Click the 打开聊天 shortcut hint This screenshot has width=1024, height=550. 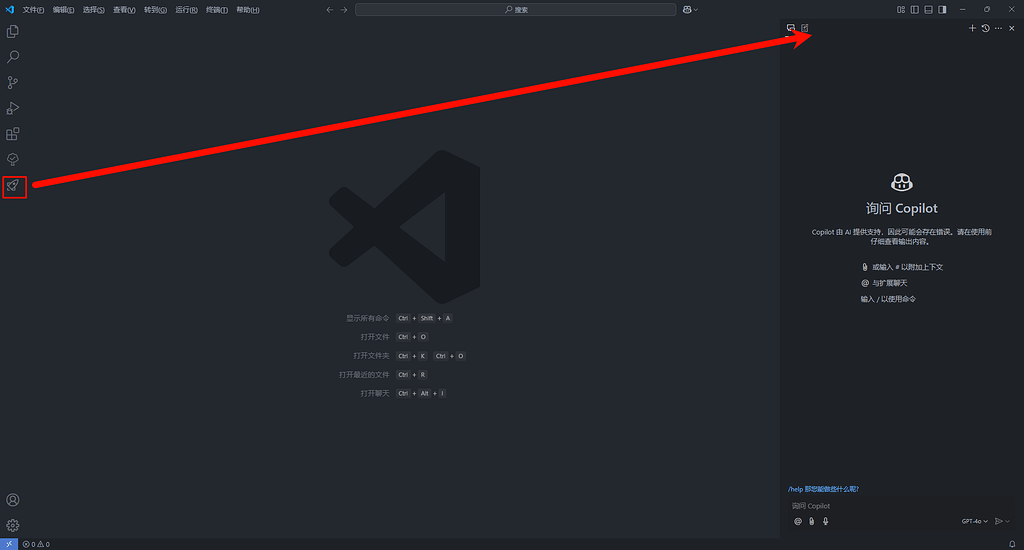(374, 393)
